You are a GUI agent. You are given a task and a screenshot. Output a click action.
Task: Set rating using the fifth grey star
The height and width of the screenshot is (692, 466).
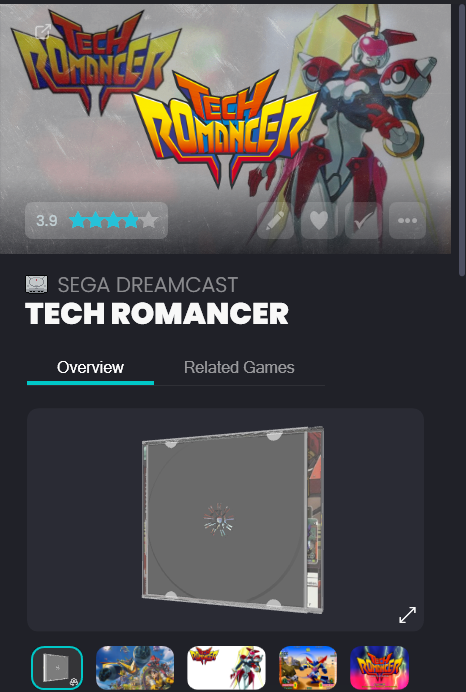pyautogui.click(x=149, y=220)
